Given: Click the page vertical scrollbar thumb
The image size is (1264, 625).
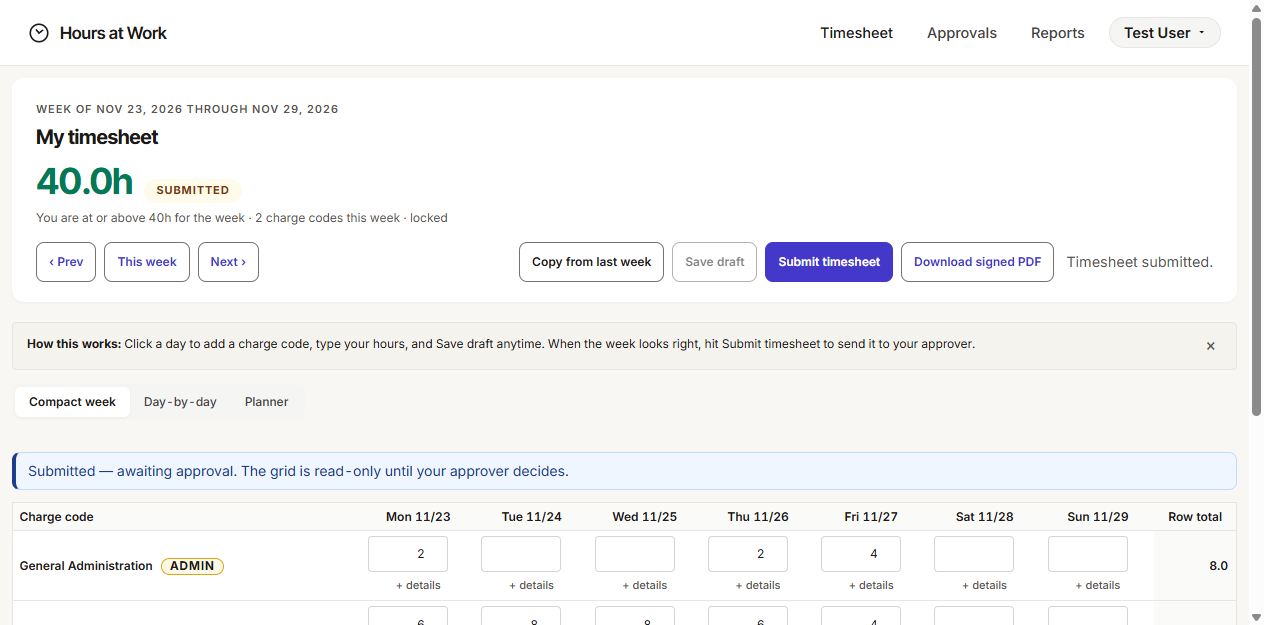Looking at the screenshot, I should pos(1256,216).
